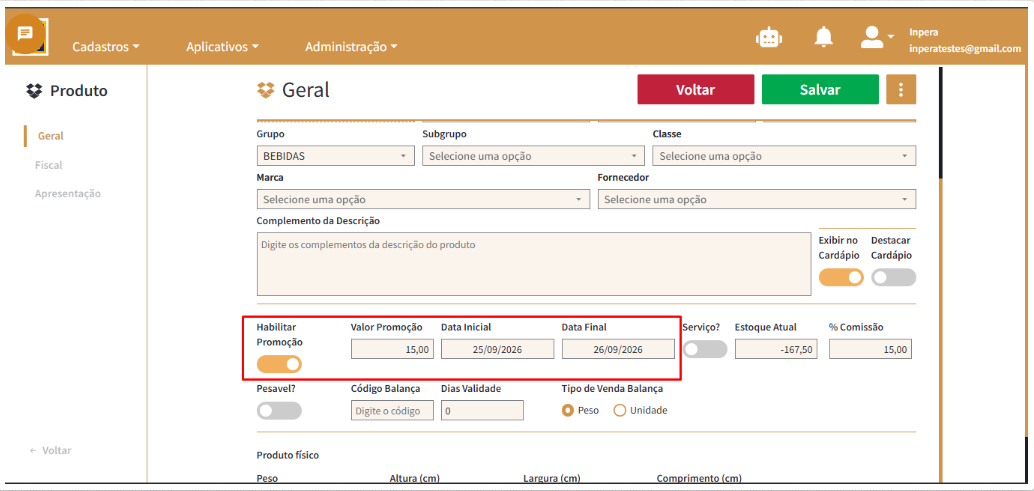1034x491 pixels.
Task: Click the Dias Validade field
Action: [x=482, y=410]
